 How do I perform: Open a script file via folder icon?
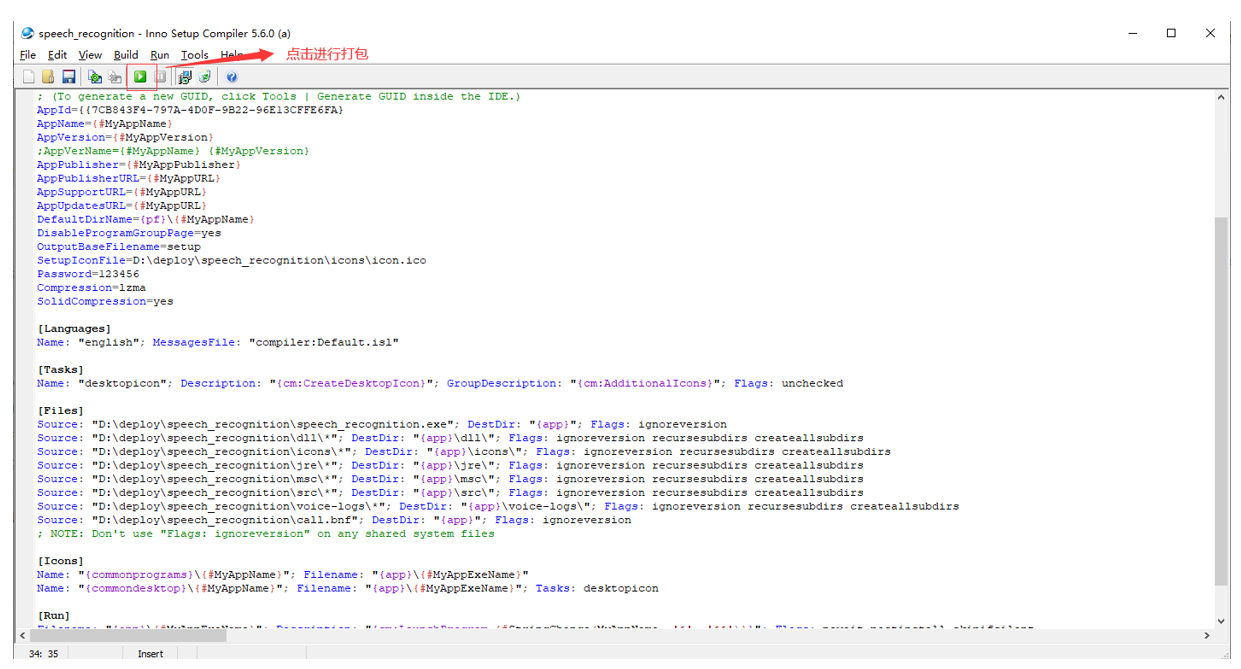[48, 77]
